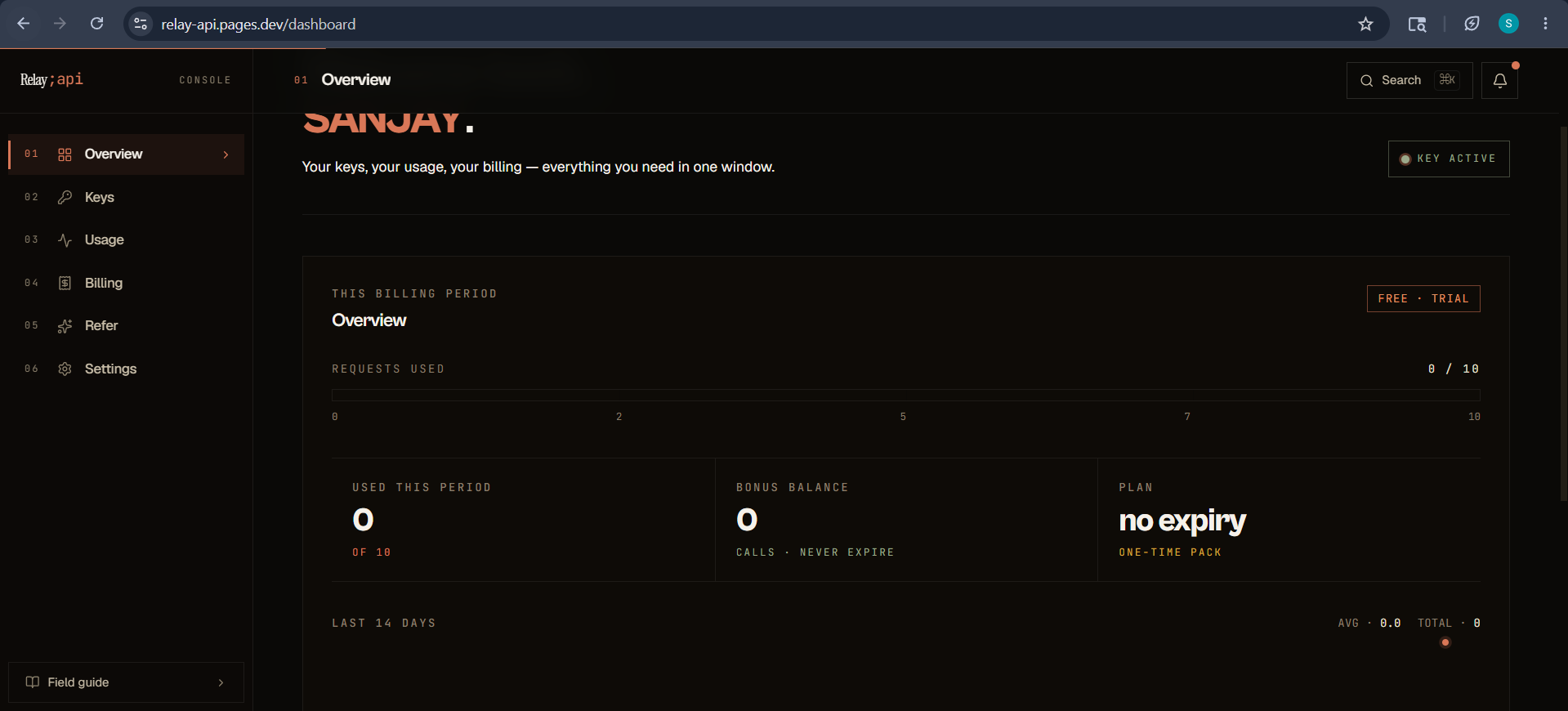Click the ONE-TIME PACK label
Viewport: 1568px width, 711px height.
click(1170, 552)
